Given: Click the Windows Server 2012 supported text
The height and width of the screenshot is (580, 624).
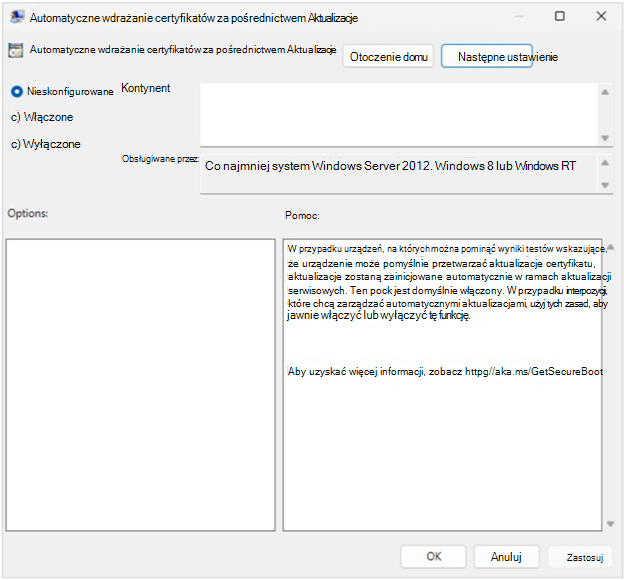Looking at the screenshot, I should tap(390, 166).
